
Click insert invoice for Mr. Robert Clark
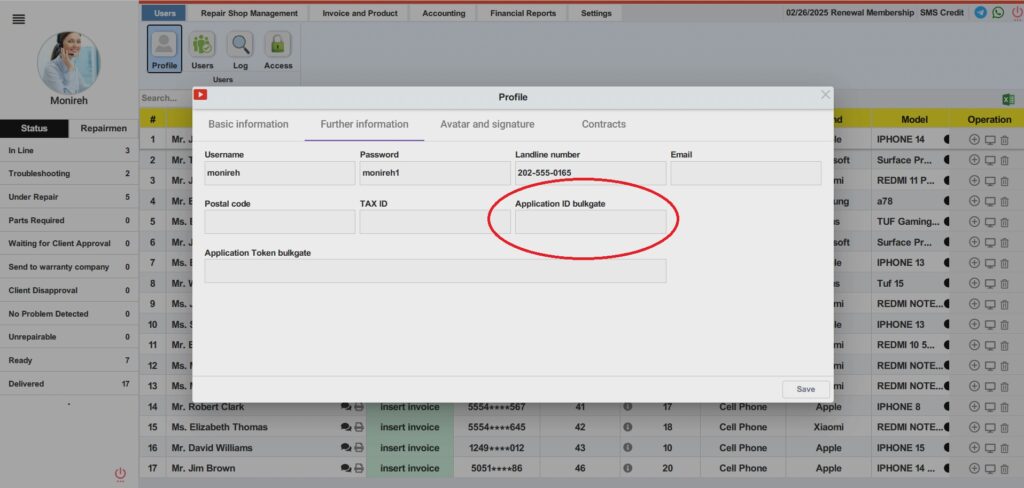coord(410,406)
